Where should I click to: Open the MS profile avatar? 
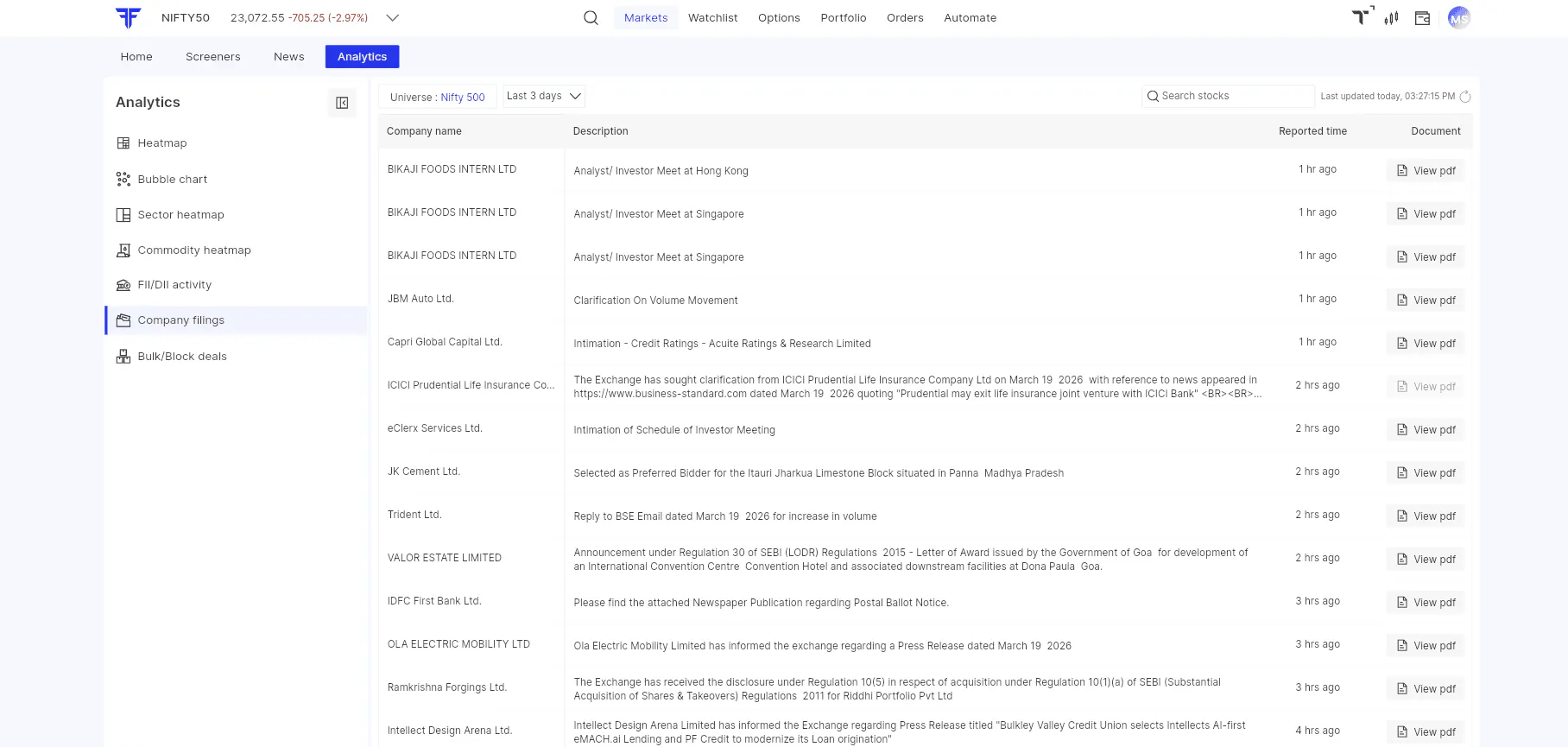click(1458, 18)
